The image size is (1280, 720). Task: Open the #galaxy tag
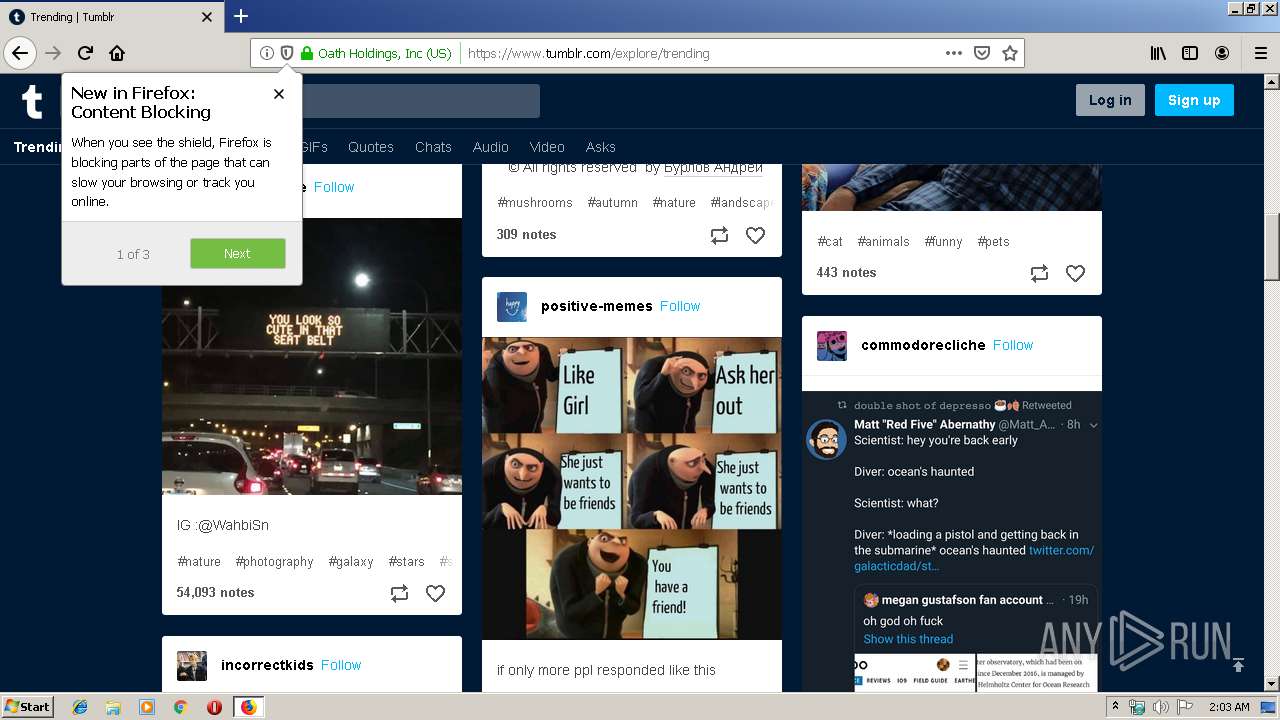(x=351, y=561)
